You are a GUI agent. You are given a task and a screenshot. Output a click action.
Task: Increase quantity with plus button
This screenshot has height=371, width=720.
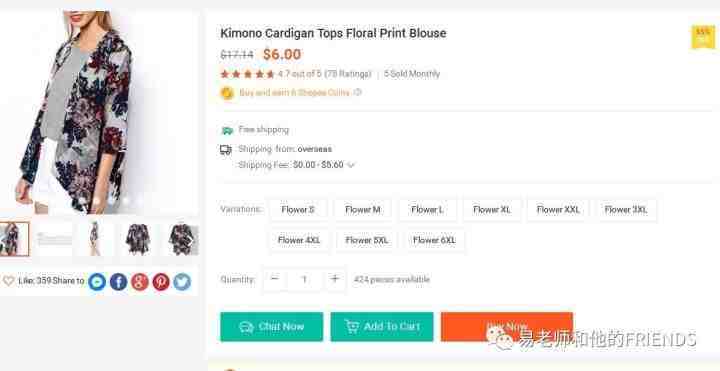click(335, 279)
